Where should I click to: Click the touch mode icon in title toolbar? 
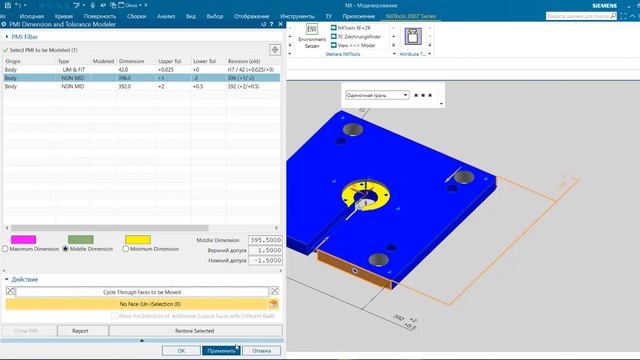[x=93, y=5]
